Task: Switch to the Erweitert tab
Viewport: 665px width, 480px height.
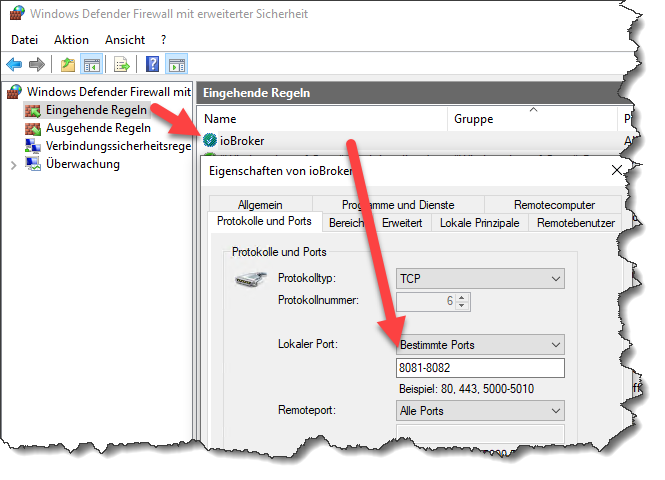Action: (402, 223)
